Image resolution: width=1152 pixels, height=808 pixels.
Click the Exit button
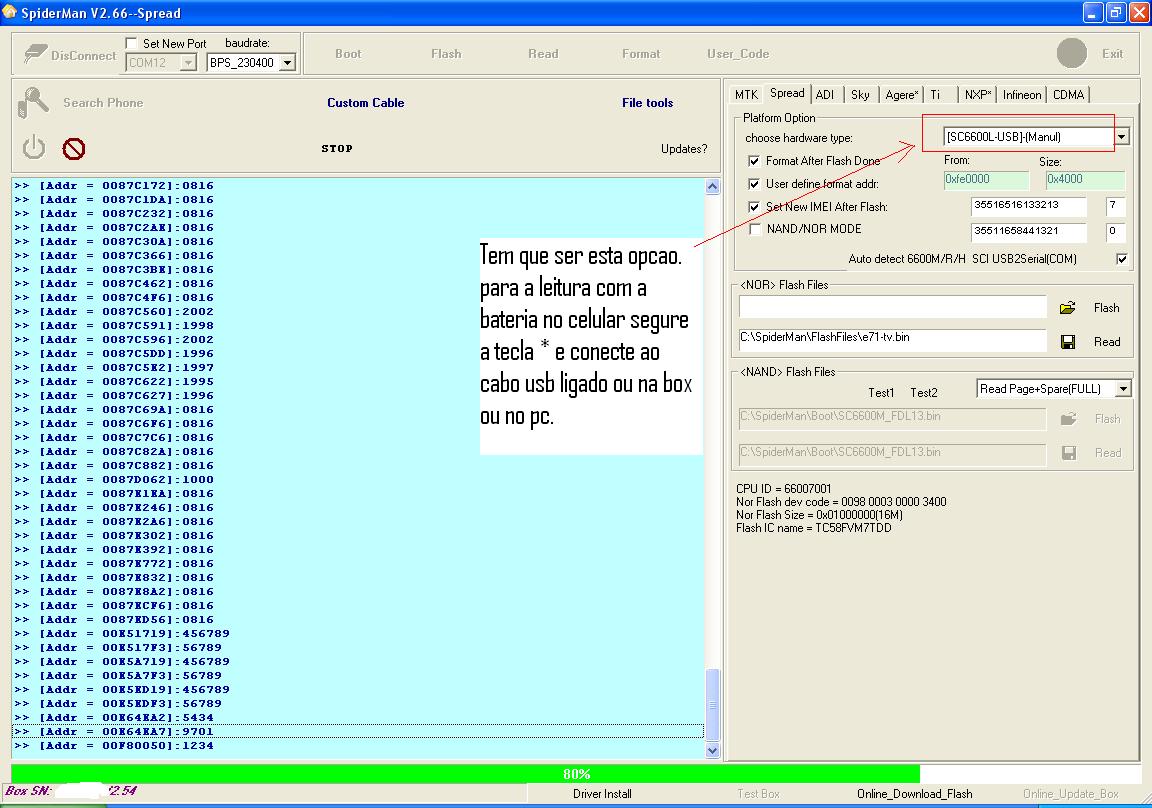click(x=1112, y=54)
